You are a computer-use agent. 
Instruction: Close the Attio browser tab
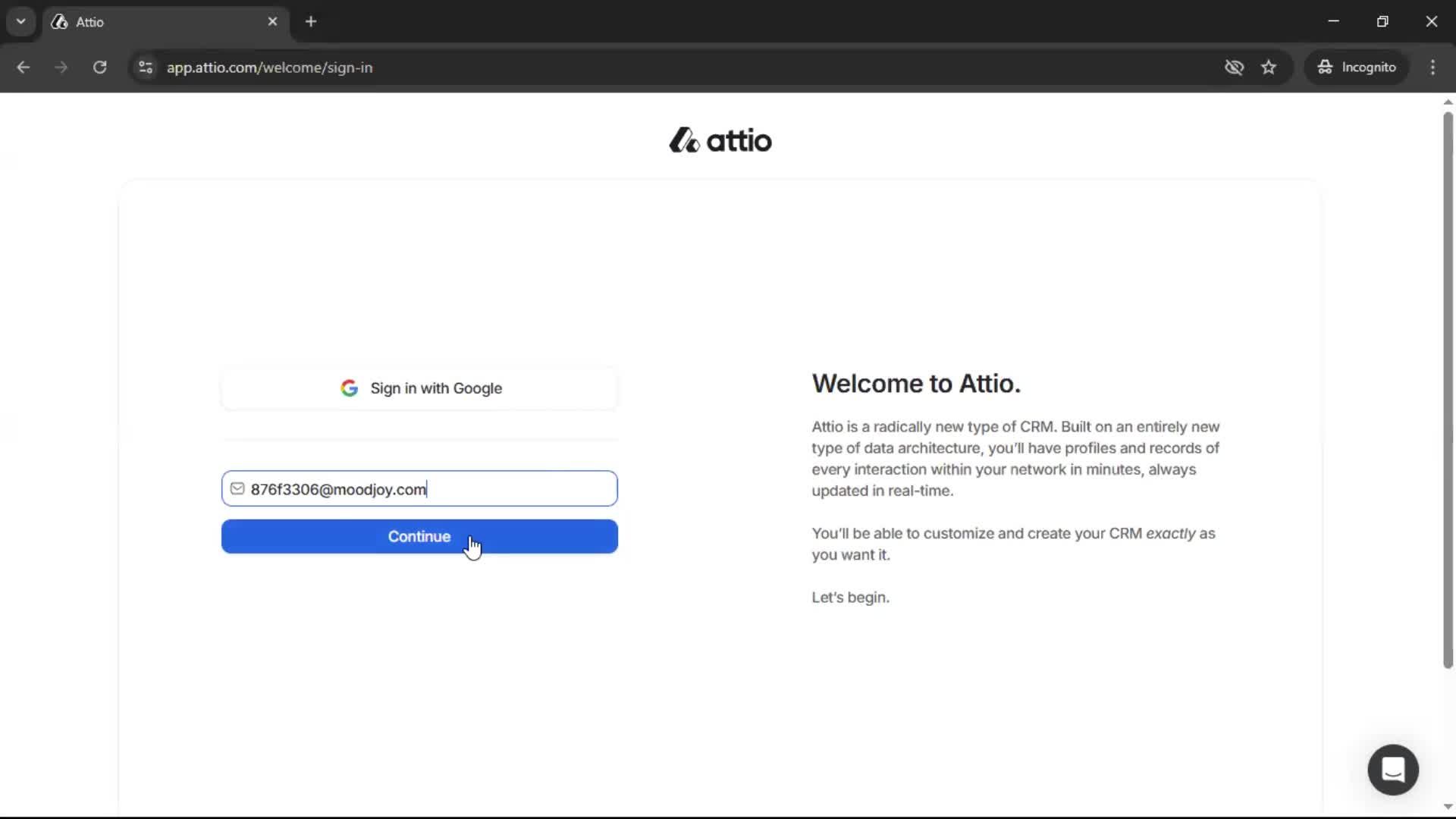tap(272, 21)
